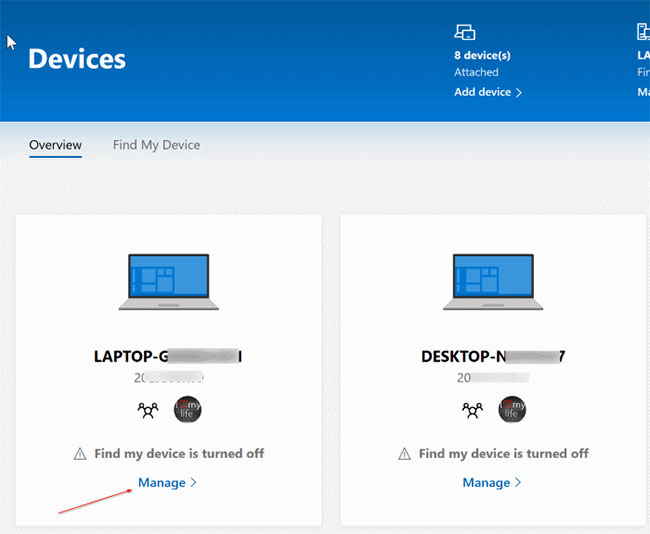Viewport: 650px width, 534px height.
Task: Click the warning triangle icon on DESKTOP card
Action: [405, 454]
